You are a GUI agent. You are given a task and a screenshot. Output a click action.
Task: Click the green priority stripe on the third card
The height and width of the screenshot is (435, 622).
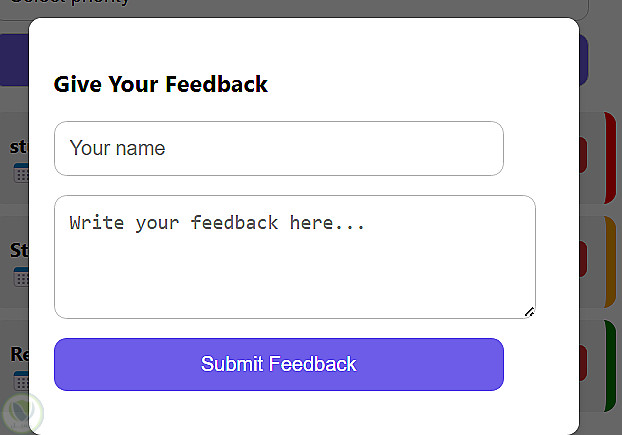point(610,365)
